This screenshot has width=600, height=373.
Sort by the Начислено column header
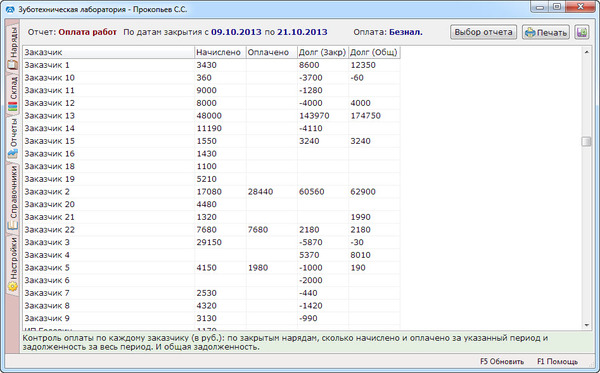(x=220, y=52)
